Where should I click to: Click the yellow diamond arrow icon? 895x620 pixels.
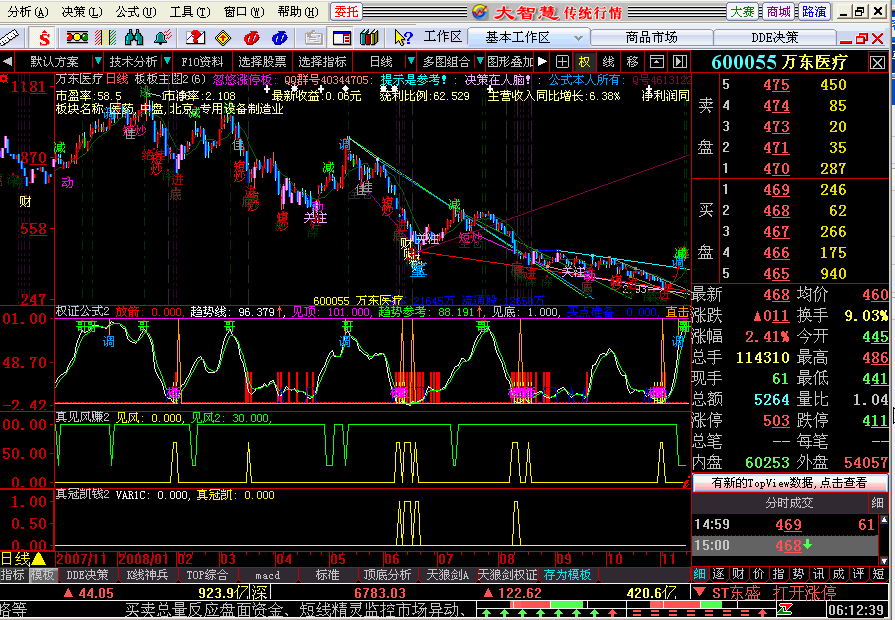[223, 38]
